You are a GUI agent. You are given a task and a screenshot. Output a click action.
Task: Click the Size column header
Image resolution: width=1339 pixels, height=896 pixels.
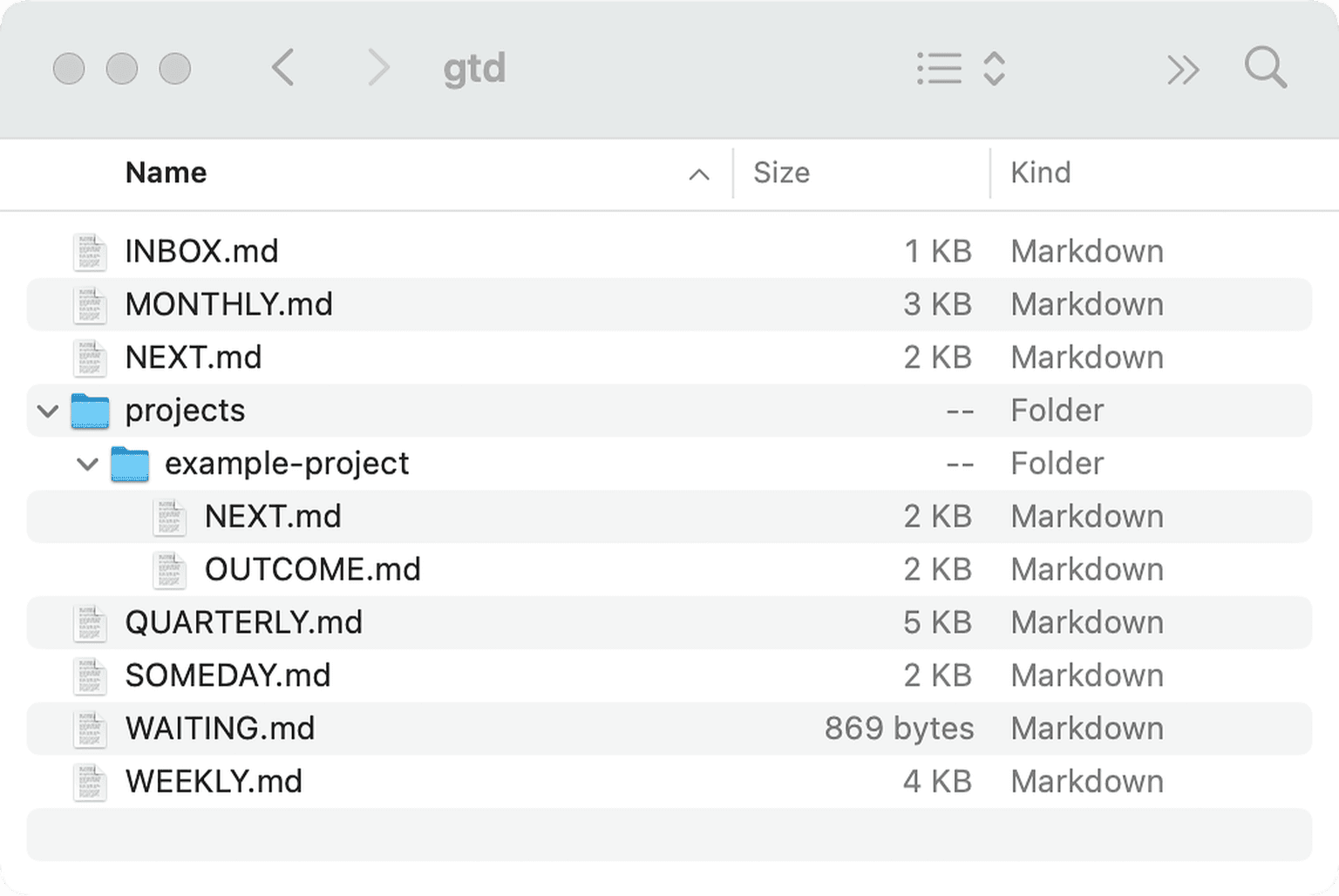(x=781, y=173)
